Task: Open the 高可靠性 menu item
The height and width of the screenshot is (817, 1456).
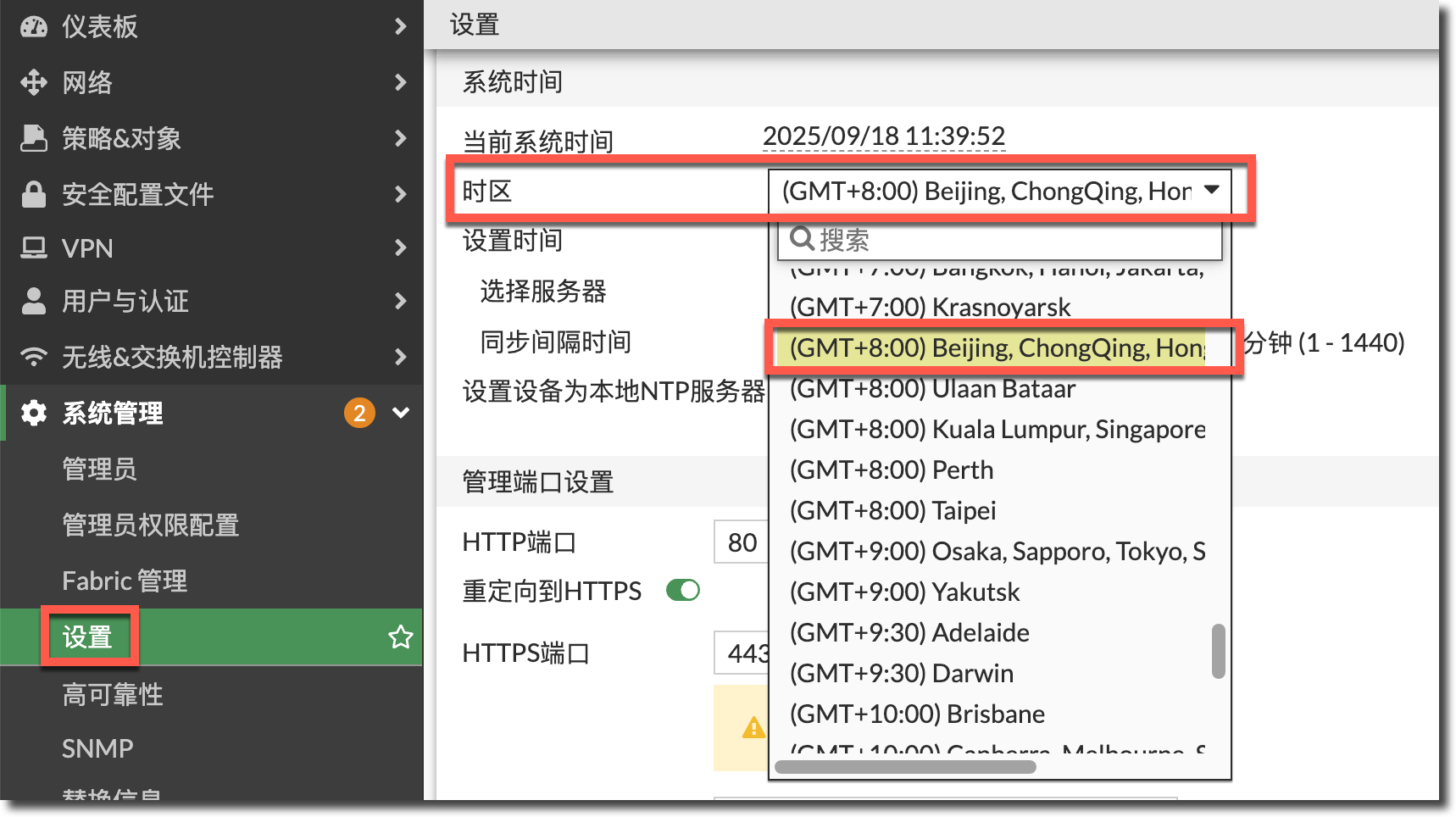Action: click(x=112, y=695)
